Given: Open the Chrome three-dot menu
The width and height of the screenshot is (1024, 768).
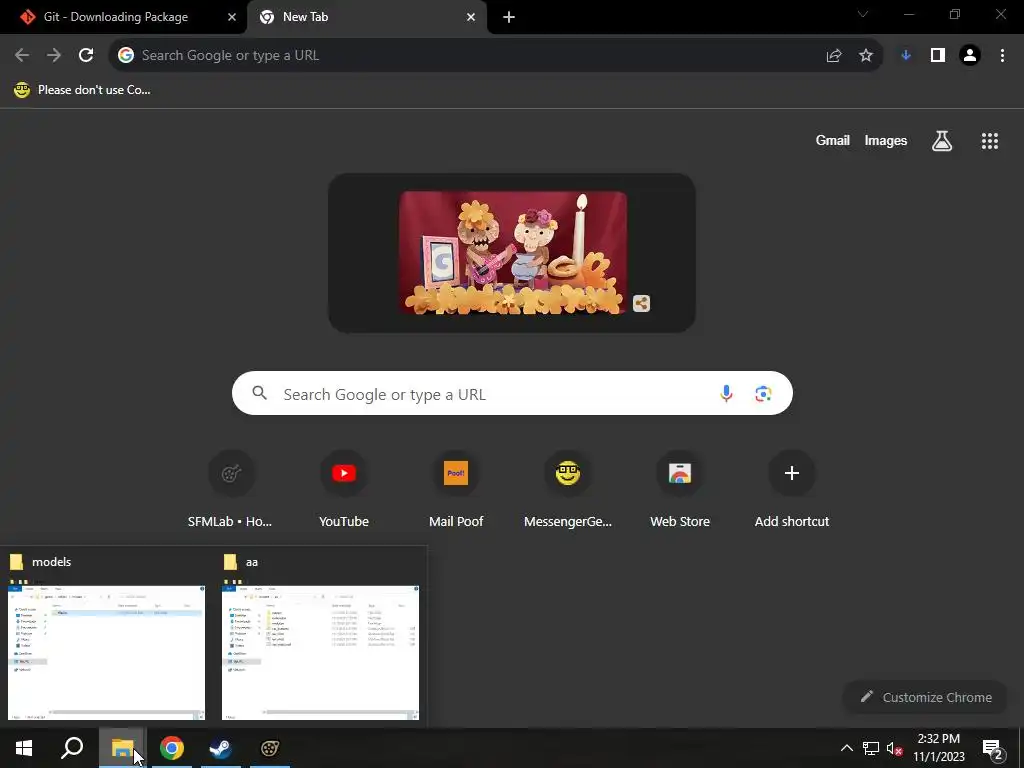Looking at the screenshot, I should pyautogui.click(x=1002, y=56).
